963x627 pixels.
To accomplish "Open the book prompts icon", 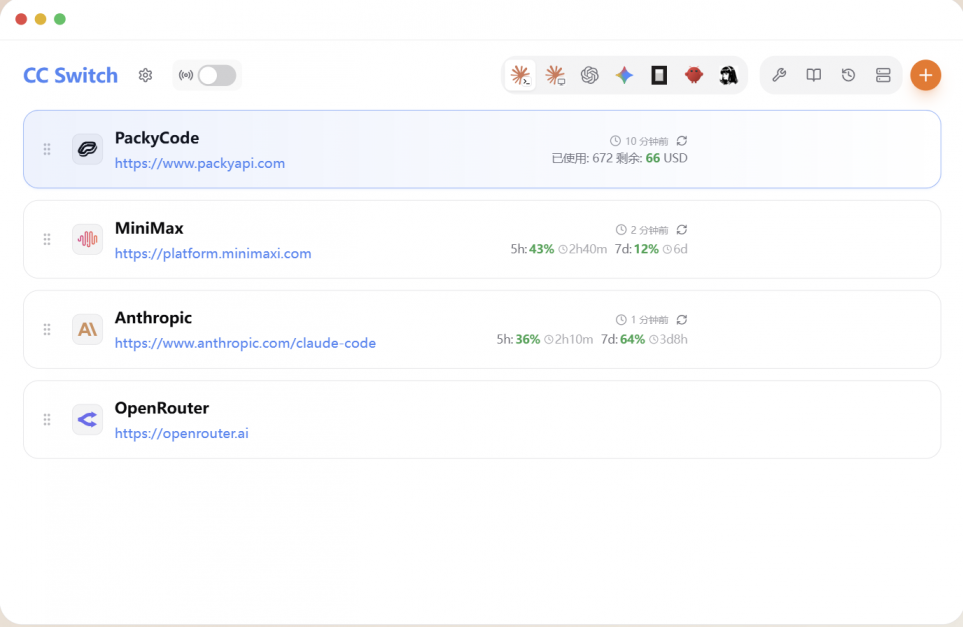I will pos(814,76).
